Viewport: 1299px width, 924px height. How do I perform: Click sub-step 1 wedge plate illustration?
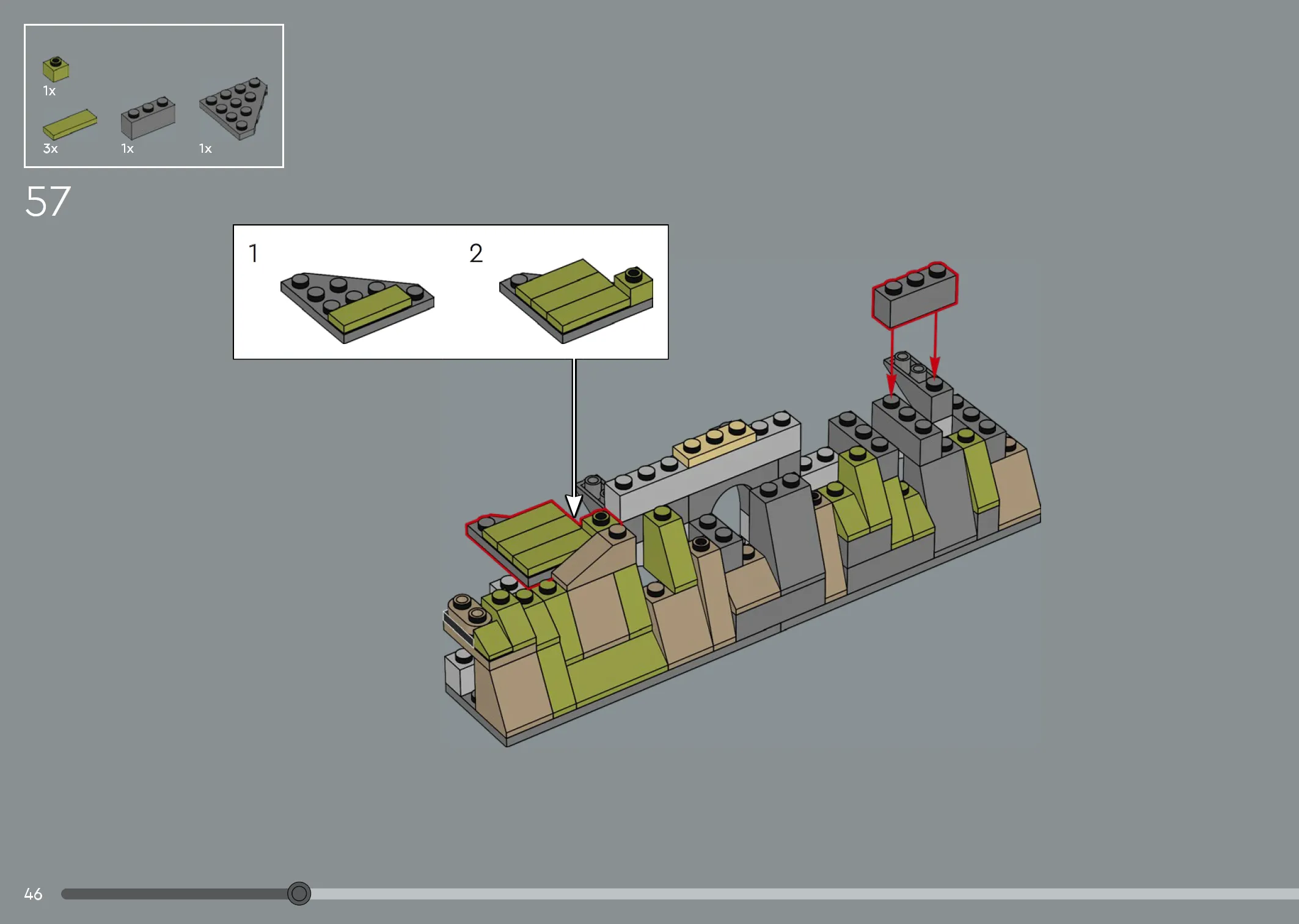pyautogui.click(x=357, y=307)
